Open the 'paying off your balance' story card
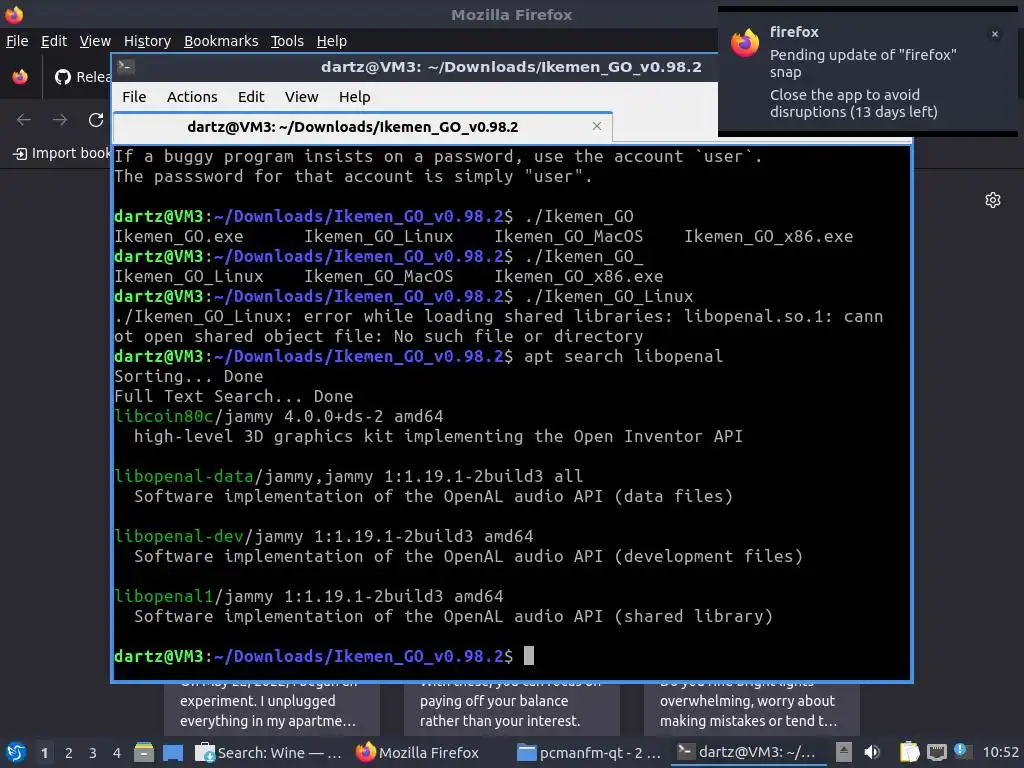The image size is (1024, 768). pyautogui.click(x=511, y=709)
